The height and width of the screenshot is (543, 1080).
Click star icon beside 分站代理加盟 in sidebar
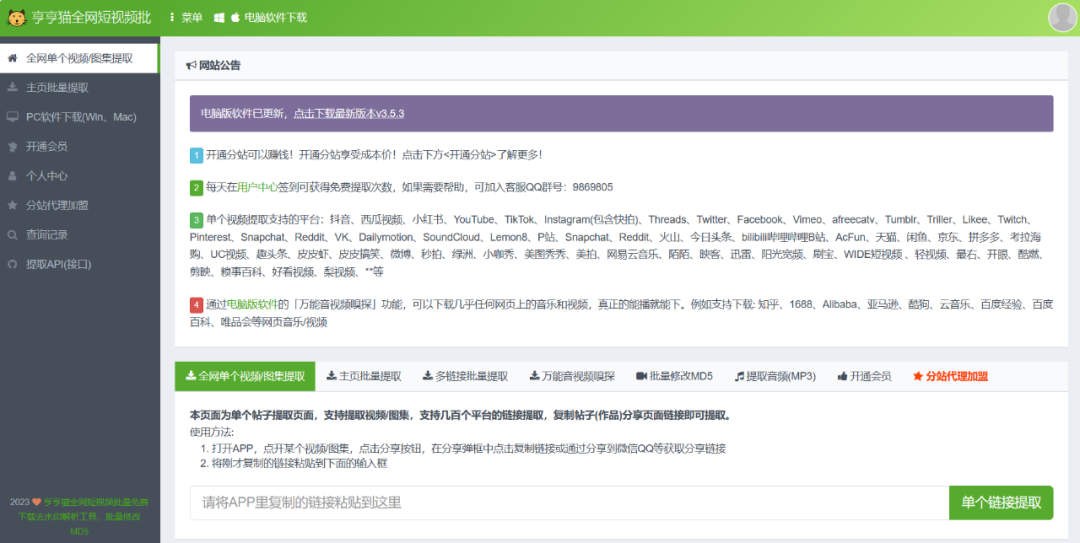(12, 205)
